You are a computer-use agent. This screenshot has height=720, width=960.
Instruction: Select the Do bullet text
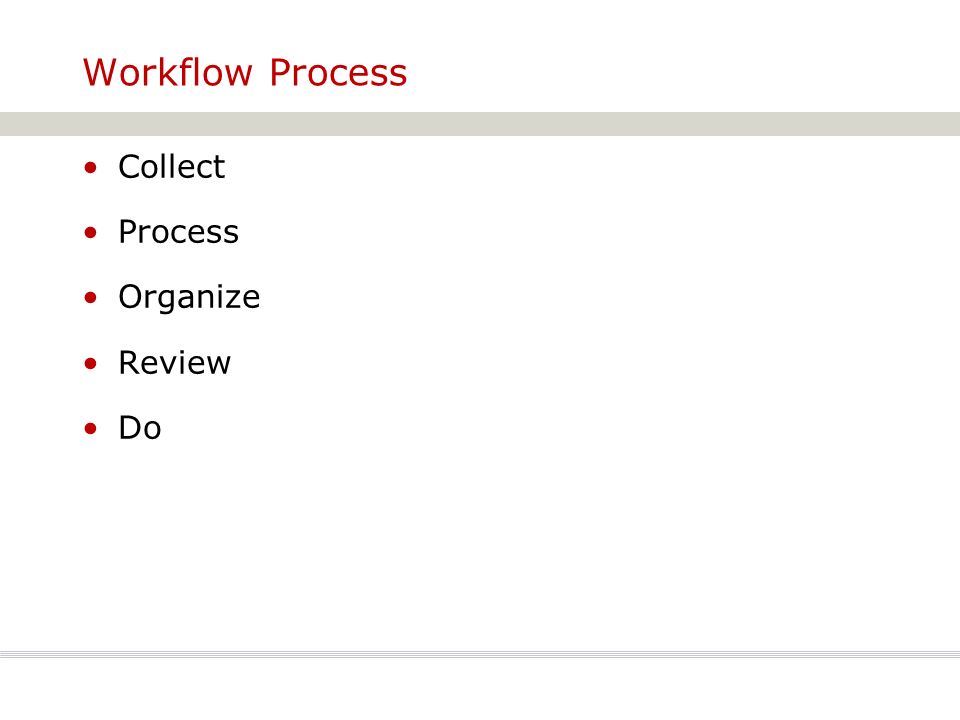click(140, 428)
